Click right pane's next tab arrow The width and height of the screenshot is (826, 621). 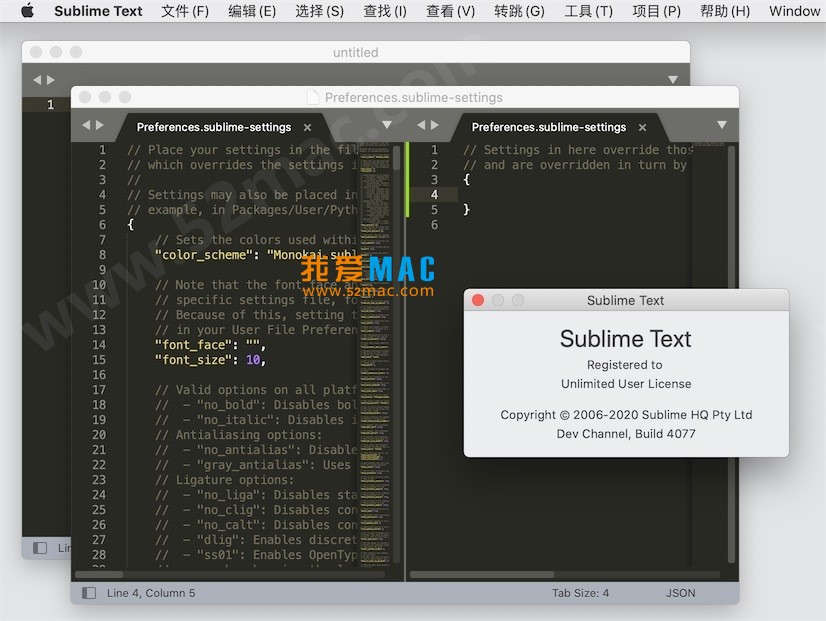435,125
